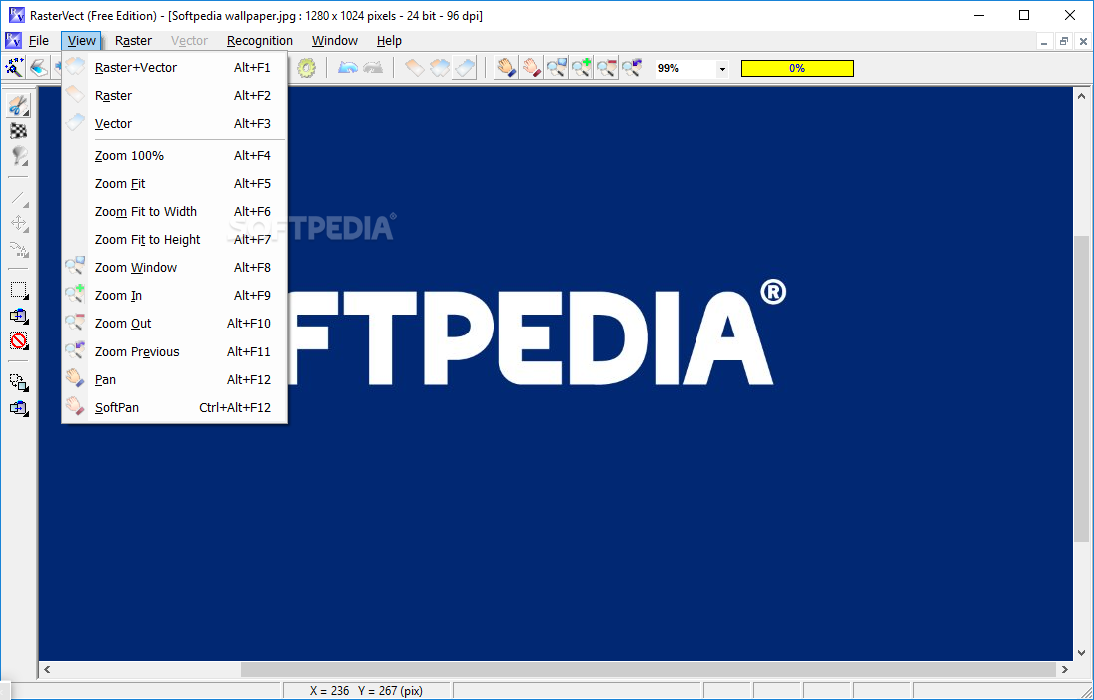Close the open View menu

tap(82, 40)
